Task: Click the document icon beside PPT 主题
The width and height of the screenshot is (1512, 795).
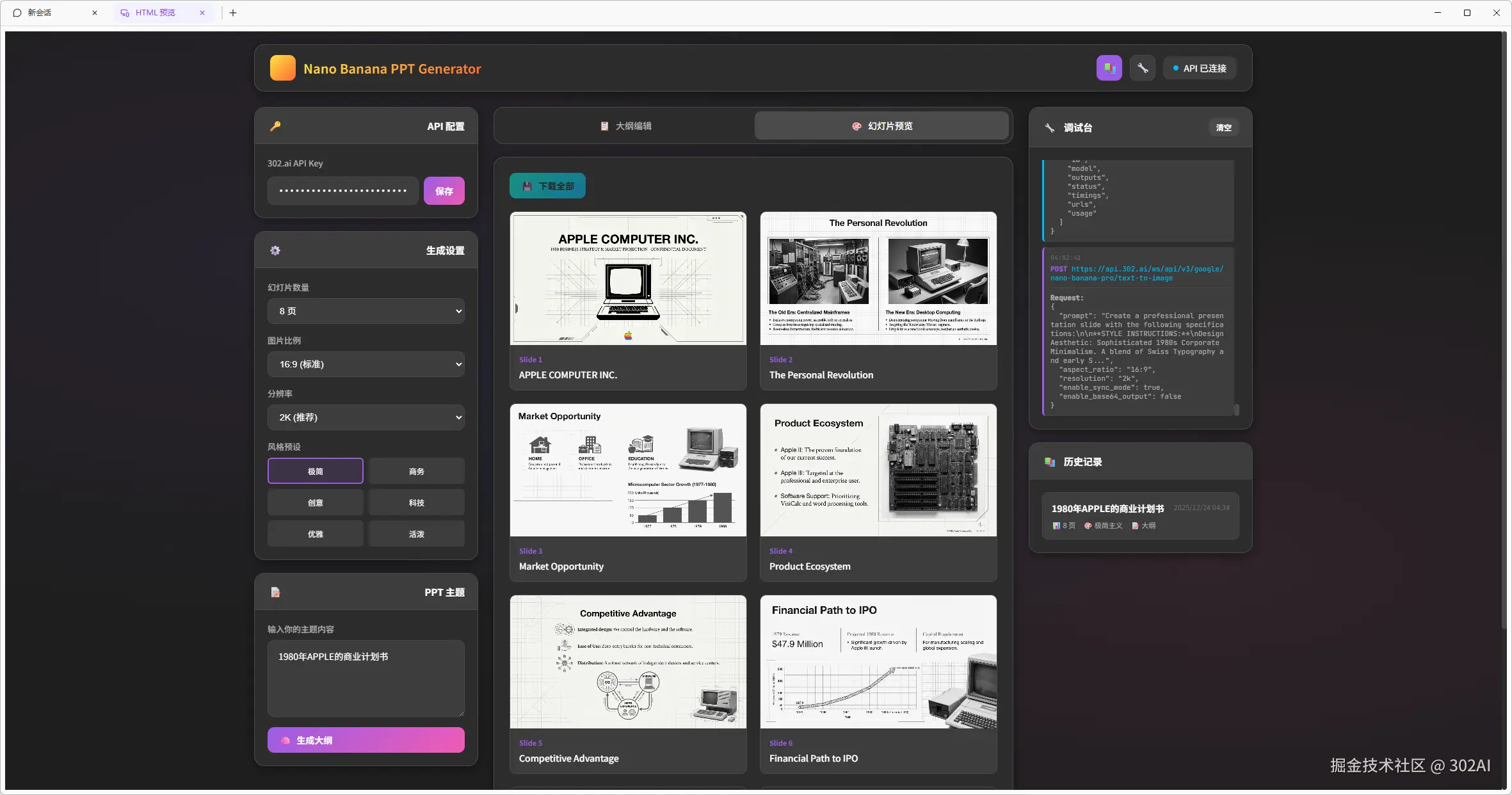Action: (x=275, y=592)
